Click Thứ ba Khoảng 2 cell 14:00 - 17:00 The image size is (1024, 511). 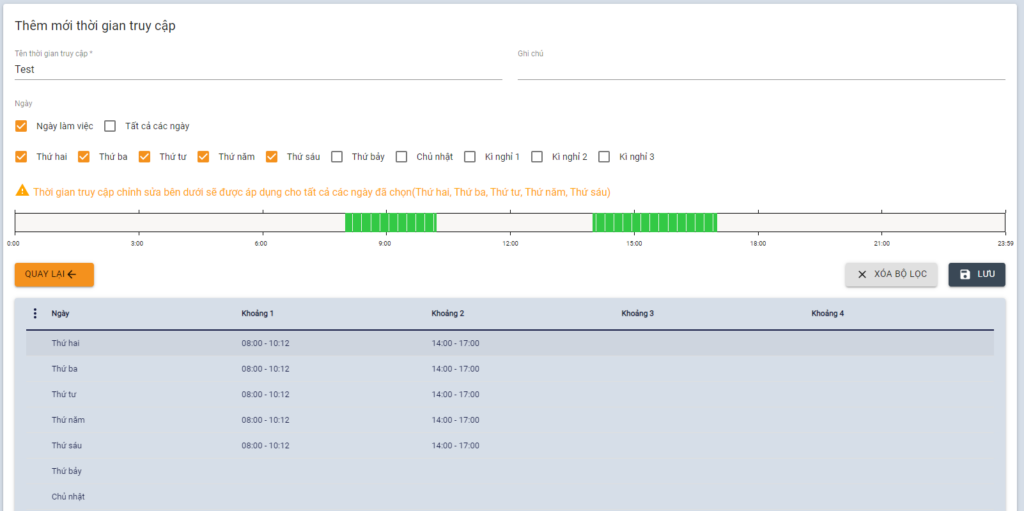click(455, 369)
